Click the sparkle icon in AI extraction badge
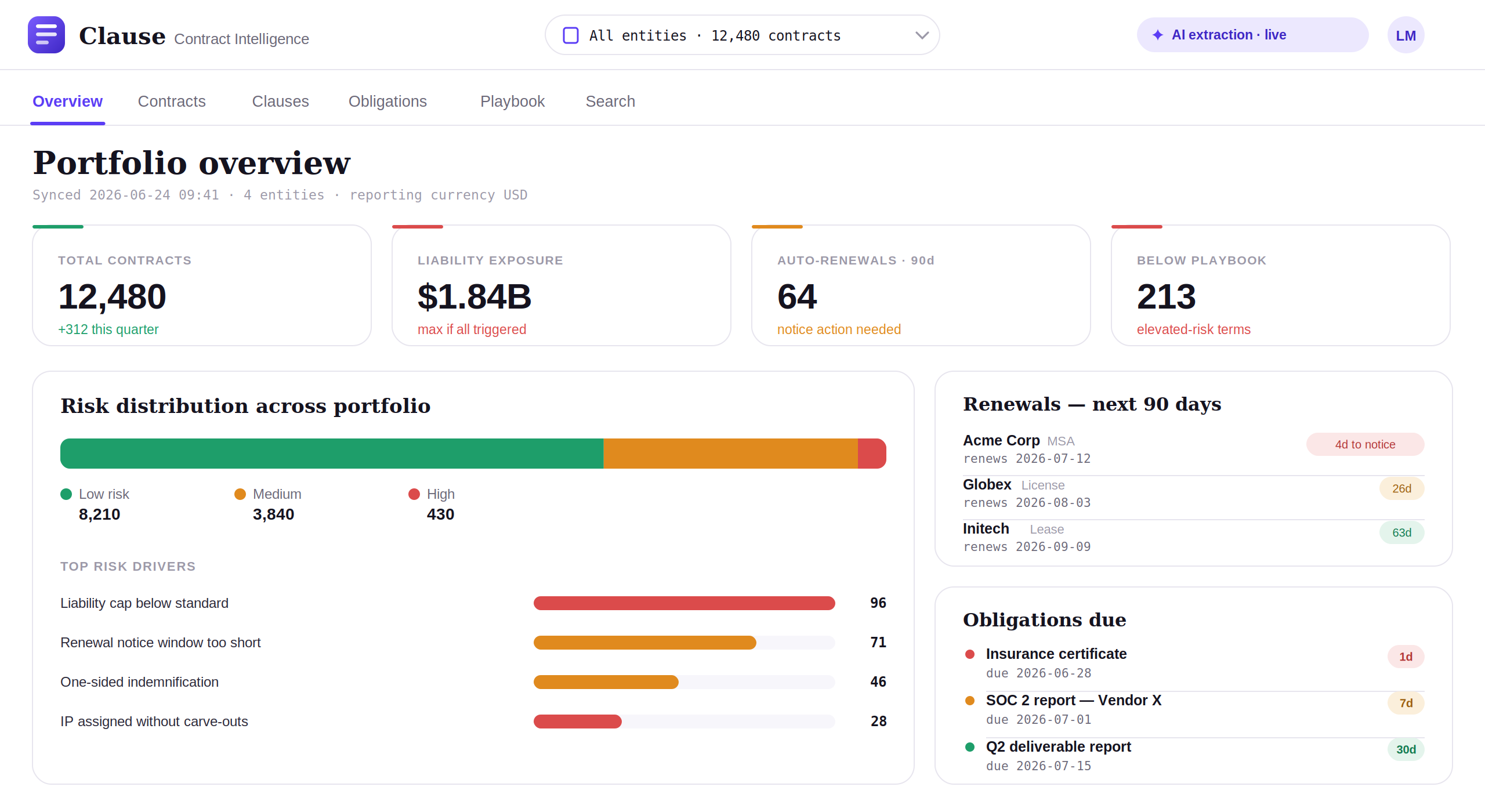The image size is (1485, 812). (x=1158, y=35)
